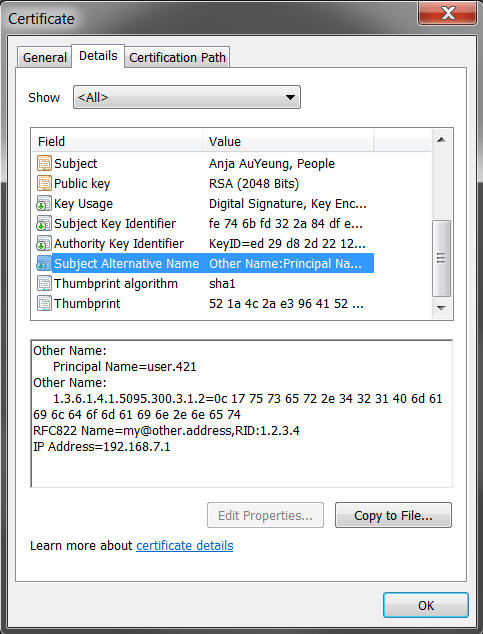Click the field list scroll down arrow
Screen dimensions: 483x634
[x=441, y=308]
